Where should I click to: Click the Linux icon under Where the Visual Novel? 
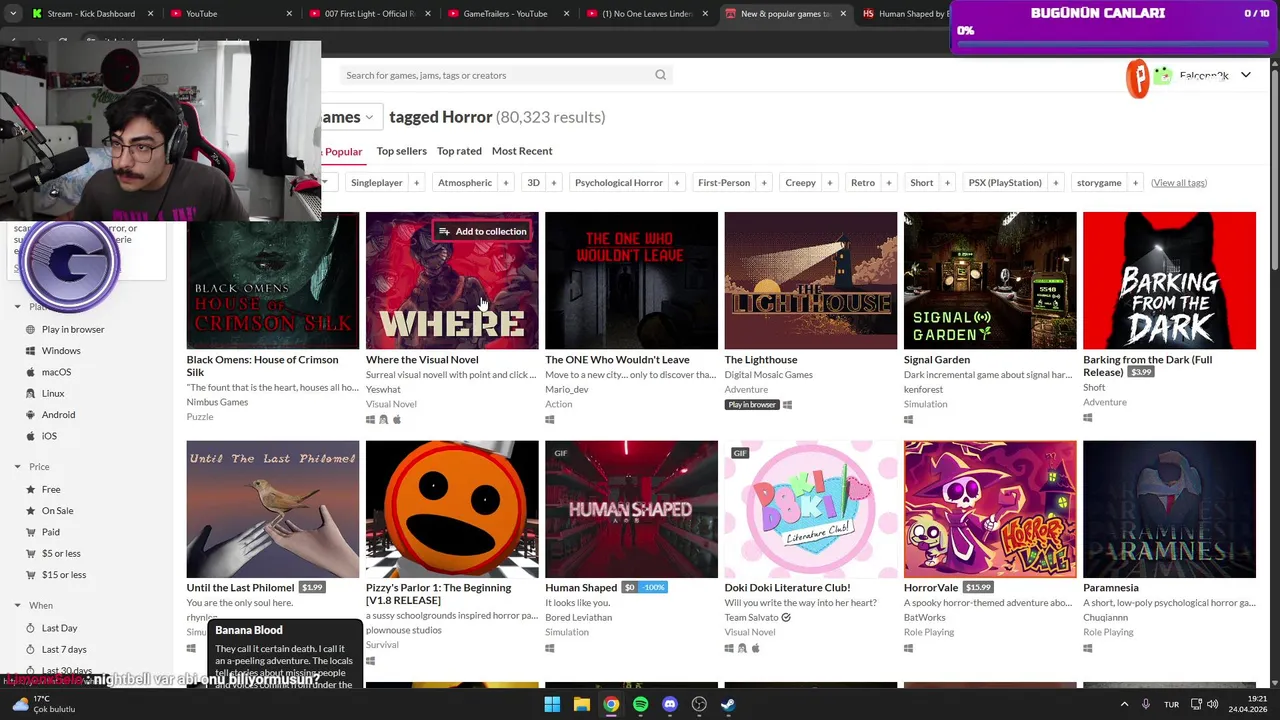click(x=383, y=420)
